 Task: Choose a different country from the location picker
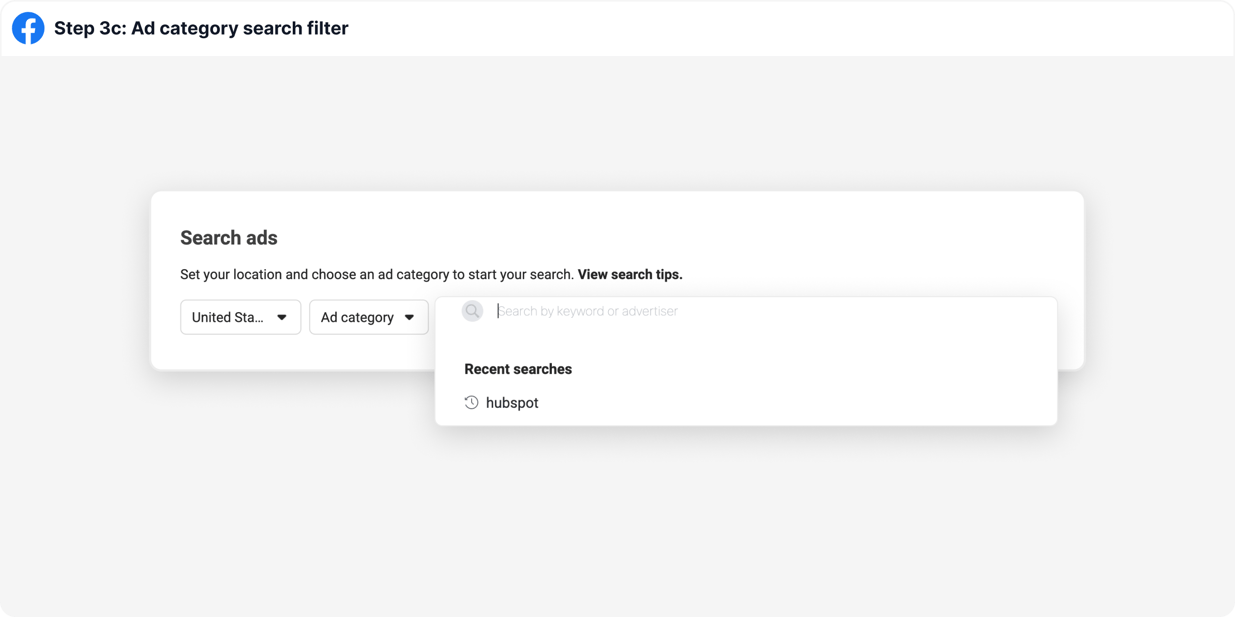[x=240, y=317]
